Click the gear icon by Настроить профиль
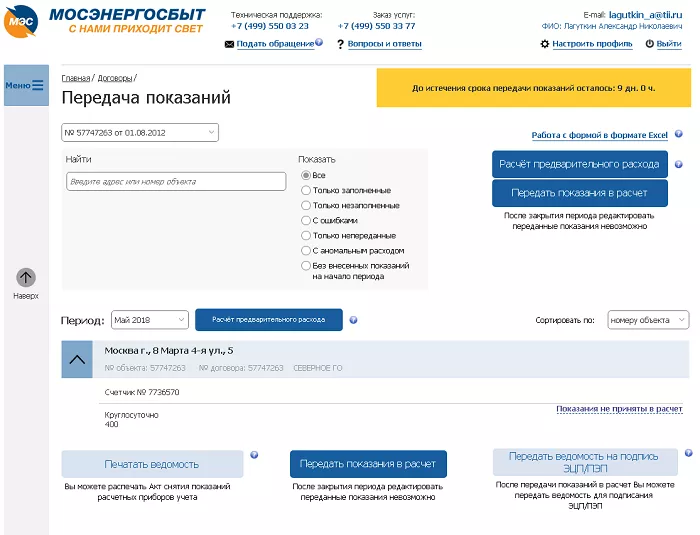This screenshot has width=700, height=535. pyautogui.click(x=545, y=44)
